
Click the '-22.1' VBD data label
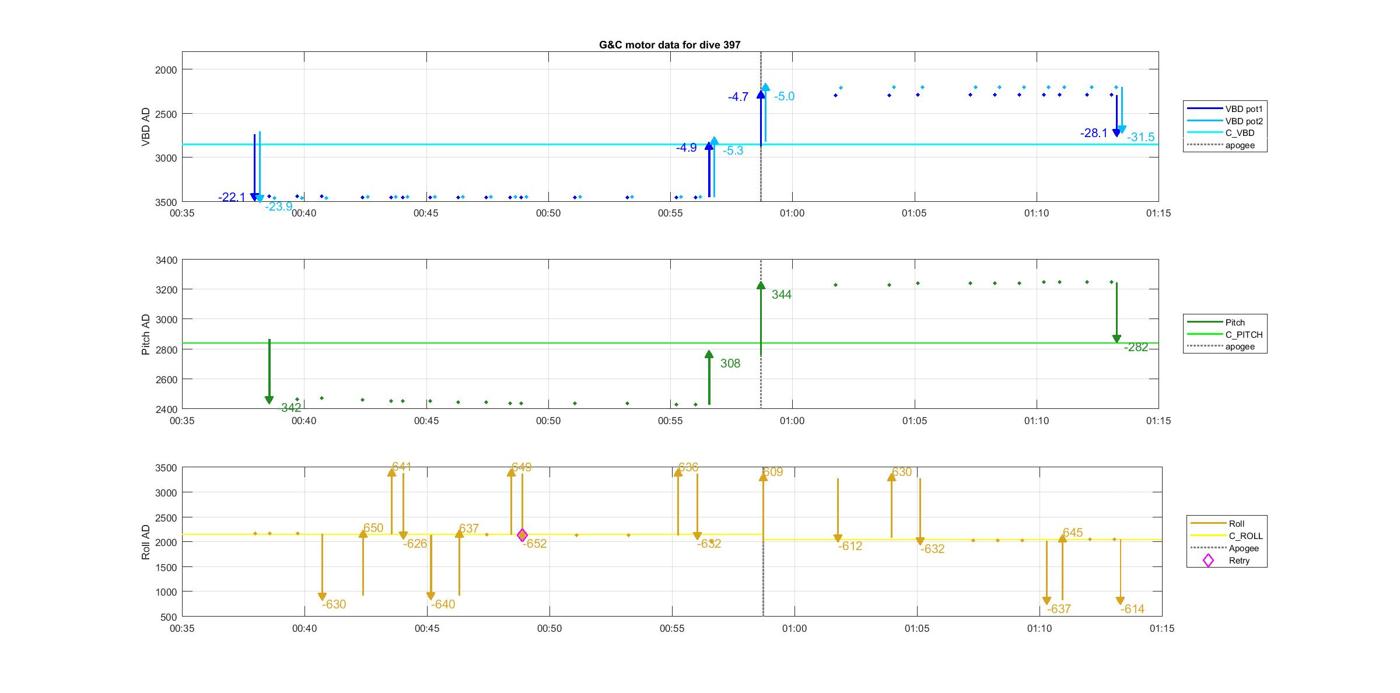point(232,197)
